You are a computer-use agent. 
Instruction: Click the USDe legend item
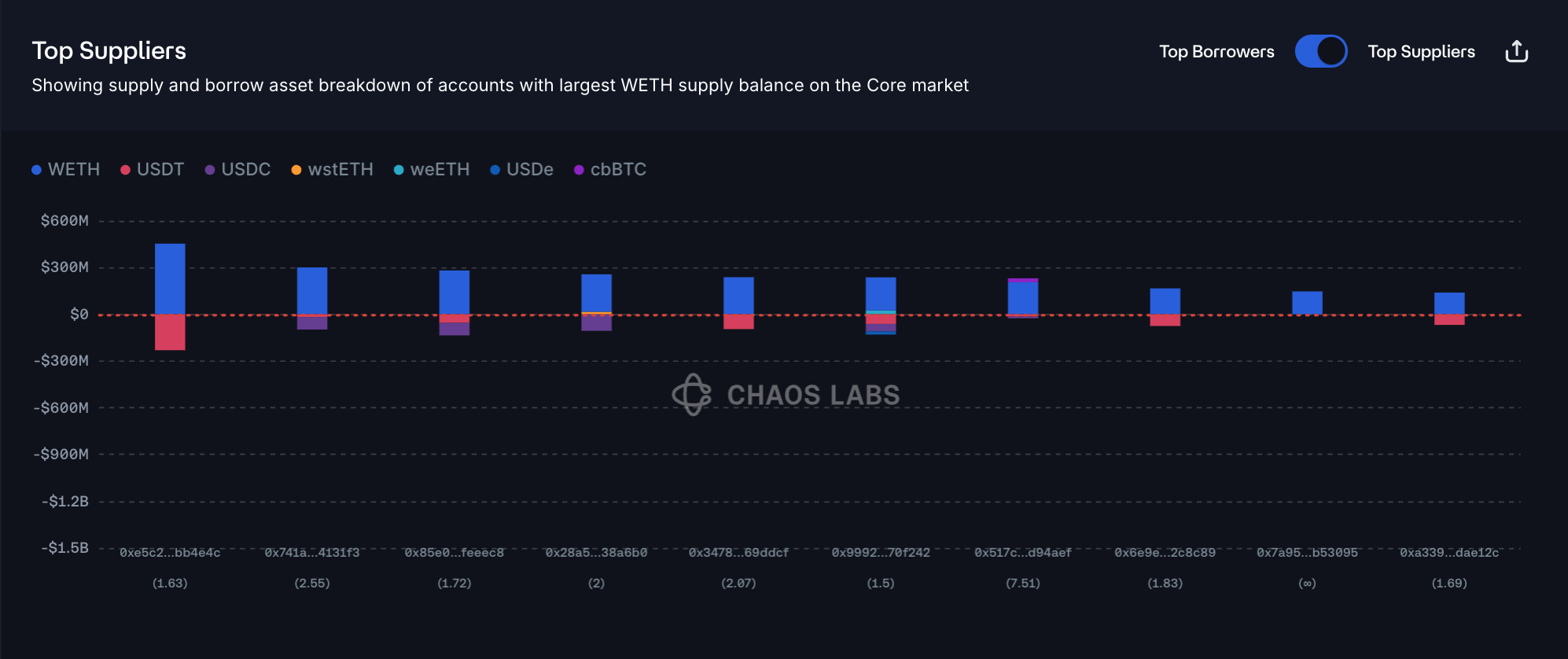pyautogui.click(x=522, y=170)
